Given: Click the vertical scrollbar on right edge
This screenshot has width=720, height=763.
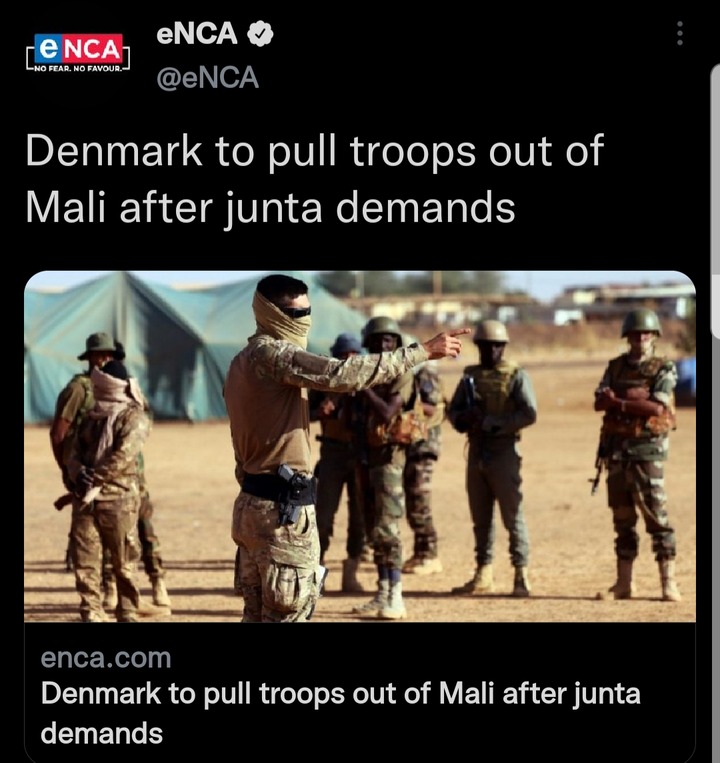Looking at the screenshot, I should [x=715, y=200].
